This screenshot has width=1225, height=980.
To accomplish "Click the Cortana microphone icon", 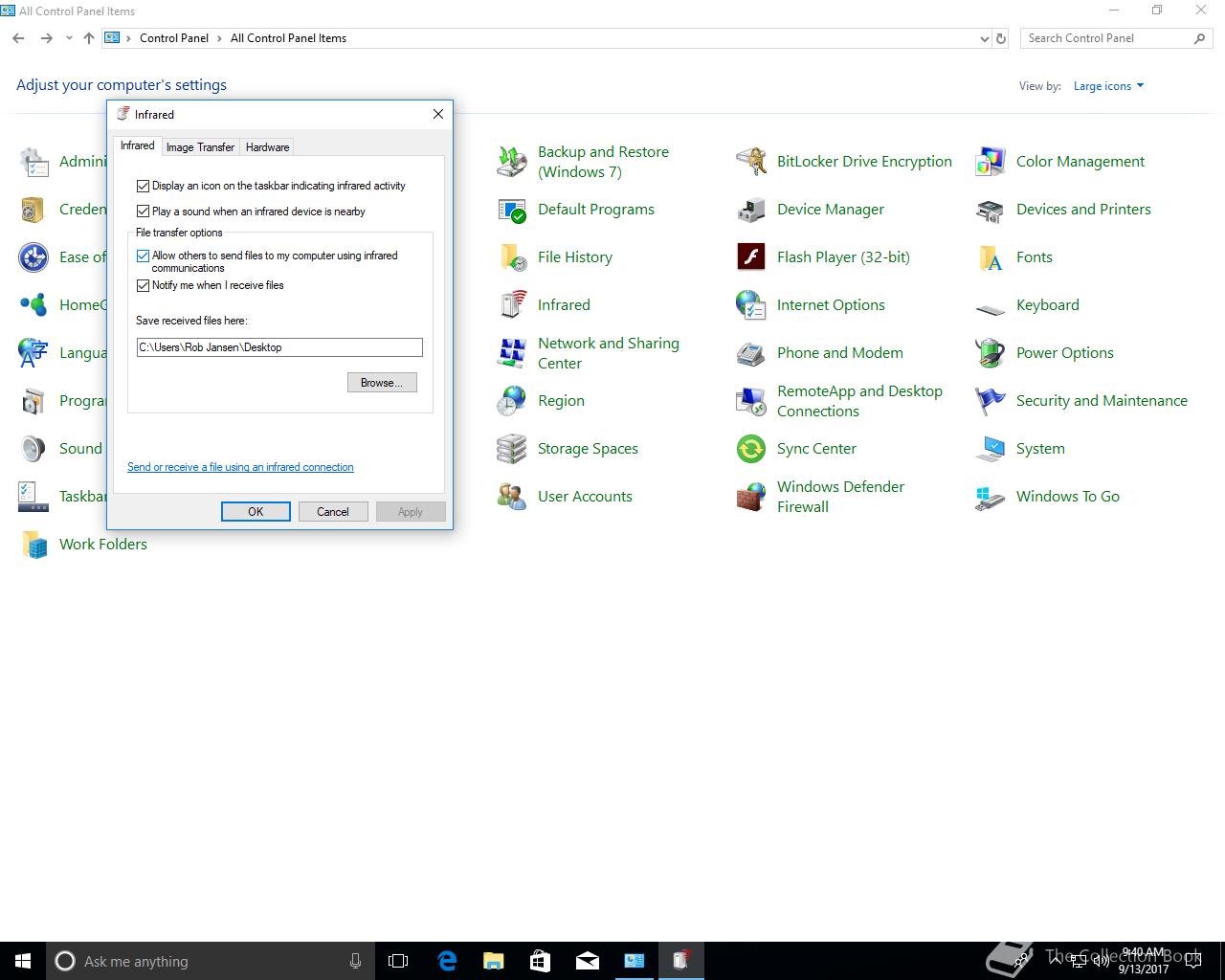I will (x=356, y=961).
